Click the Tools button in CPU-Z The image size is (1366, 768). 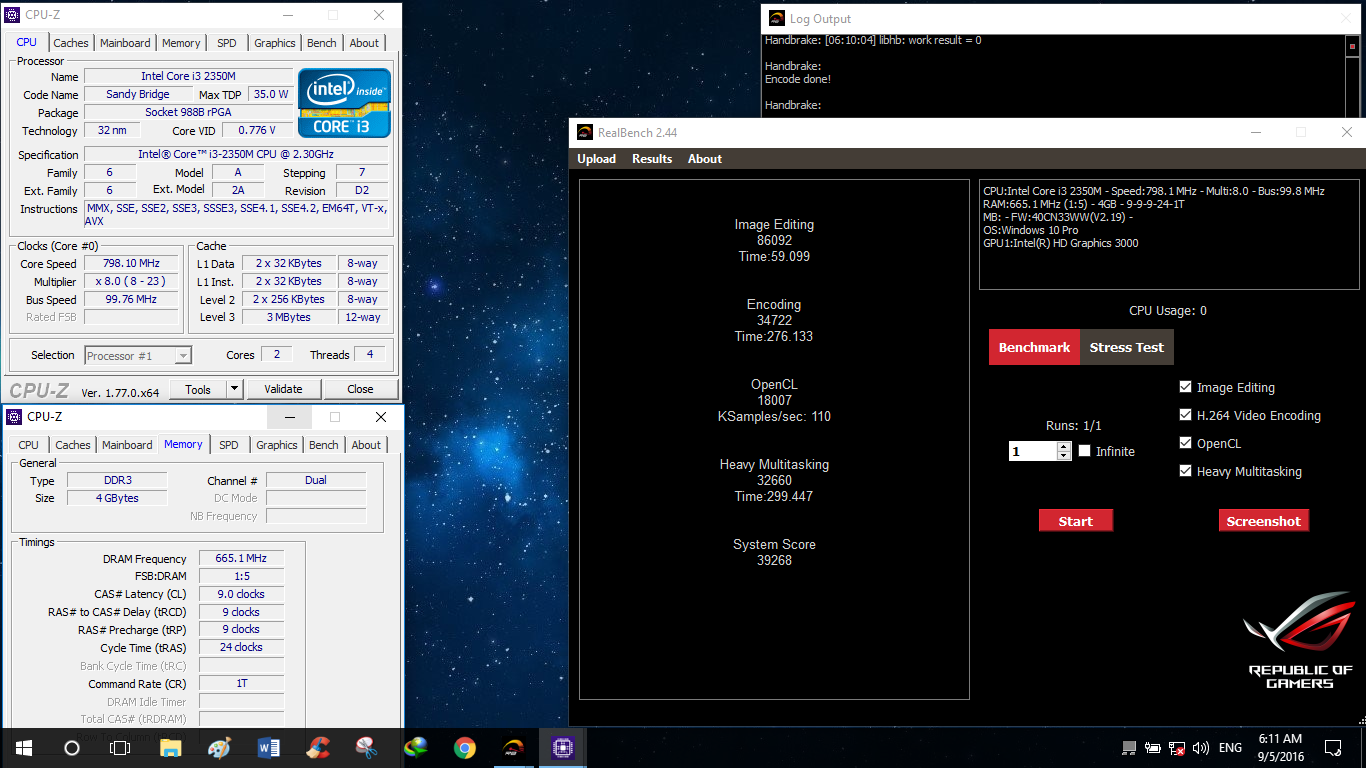tap(198, 389)
